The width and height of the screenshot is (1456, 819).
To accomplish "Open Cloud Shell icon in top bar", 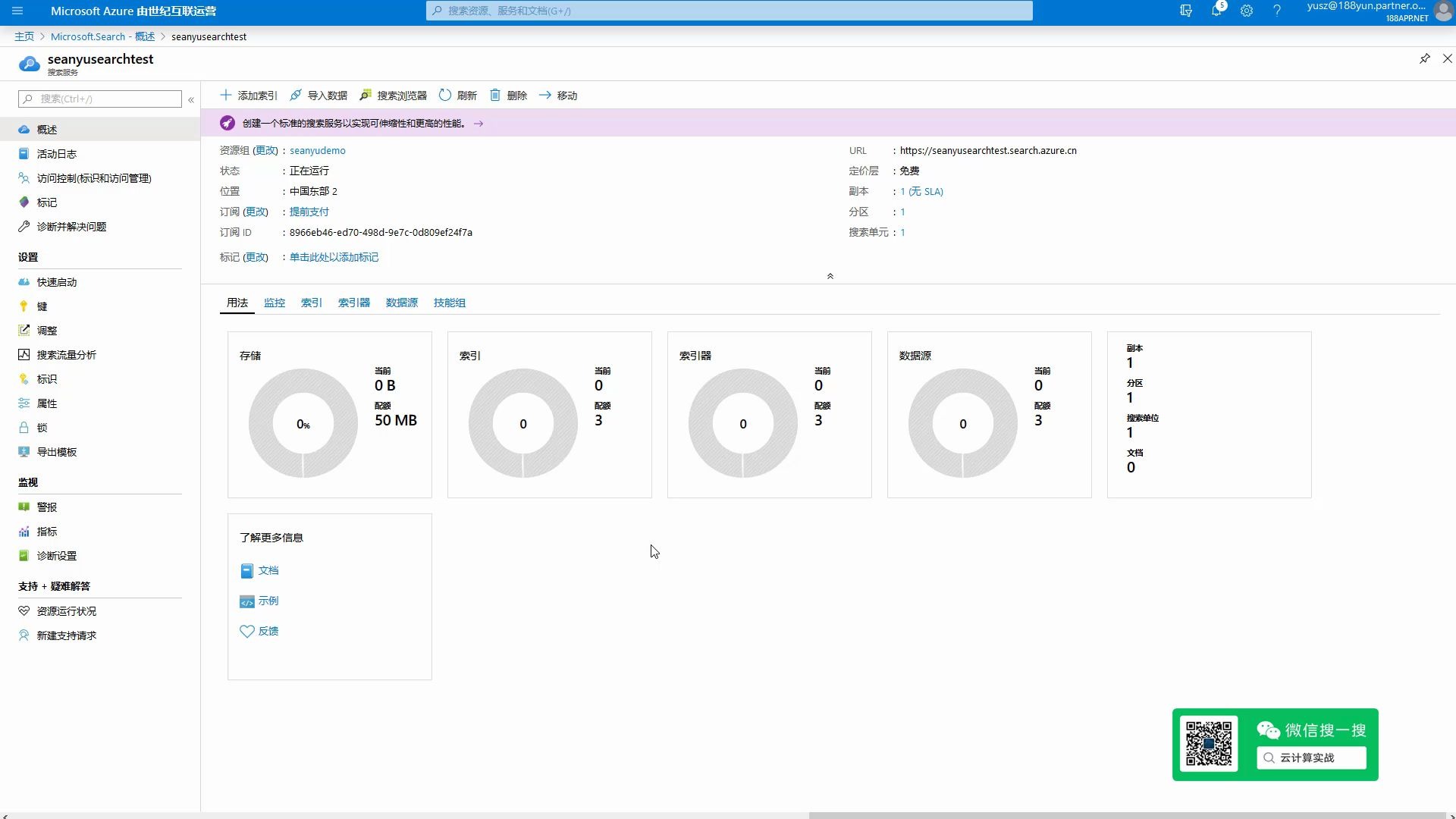I will click(1186, 11).
